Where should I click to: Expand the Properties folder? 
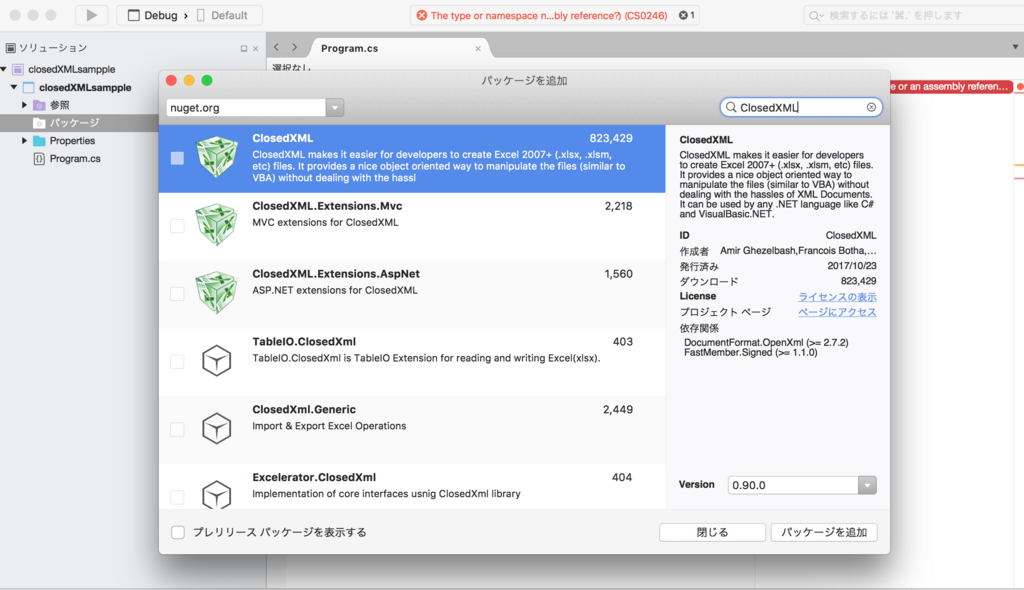pyautogui.click(x=24, y=140)
